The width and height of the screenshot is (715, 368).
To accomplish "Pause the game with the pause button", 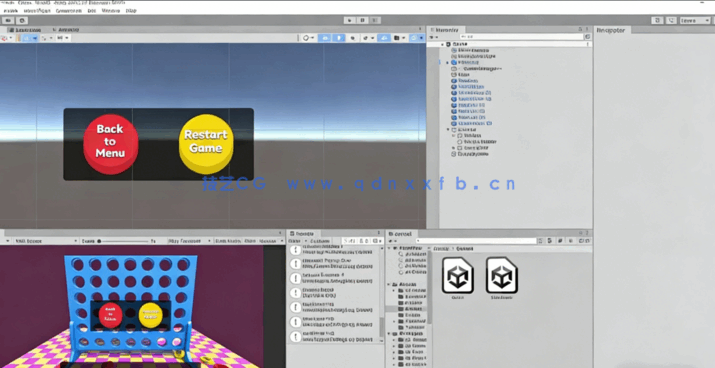I will point(363,20).
